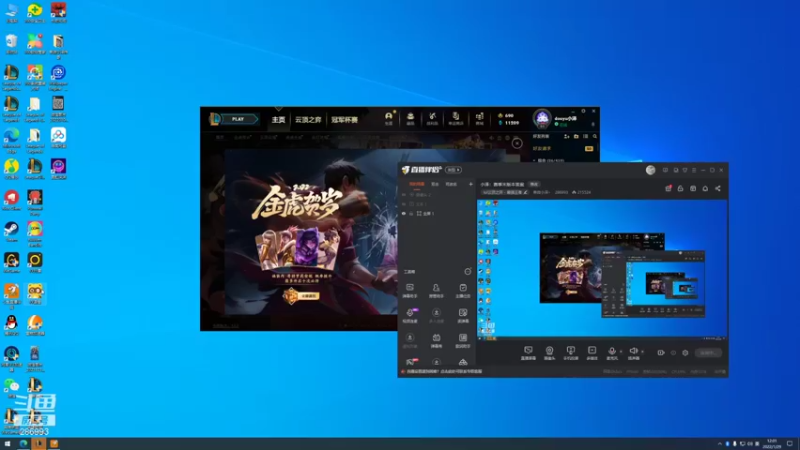Click the PLAY button in League client
800x450 pixels.
pos(238,119)
